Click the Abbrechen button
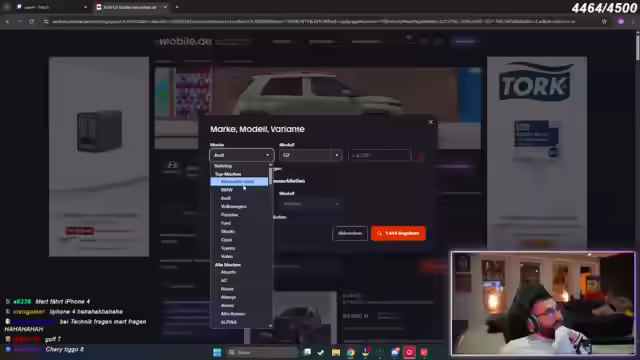 (350, 233)
